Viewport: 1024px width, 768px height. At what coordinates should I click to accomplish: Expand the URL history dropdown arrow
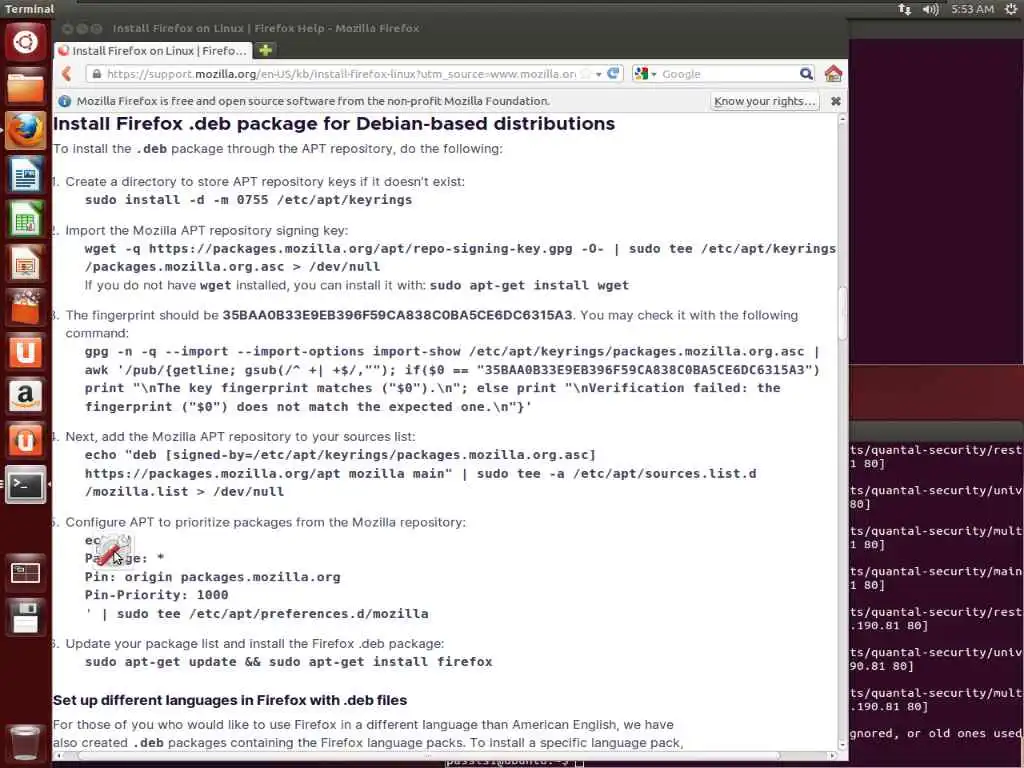[598, 74]
